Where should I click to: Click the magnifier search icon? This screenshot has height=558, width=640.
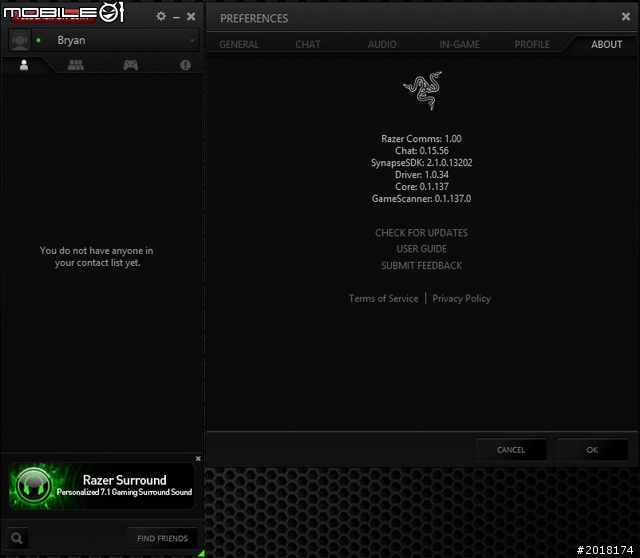[x=17, y=538]
